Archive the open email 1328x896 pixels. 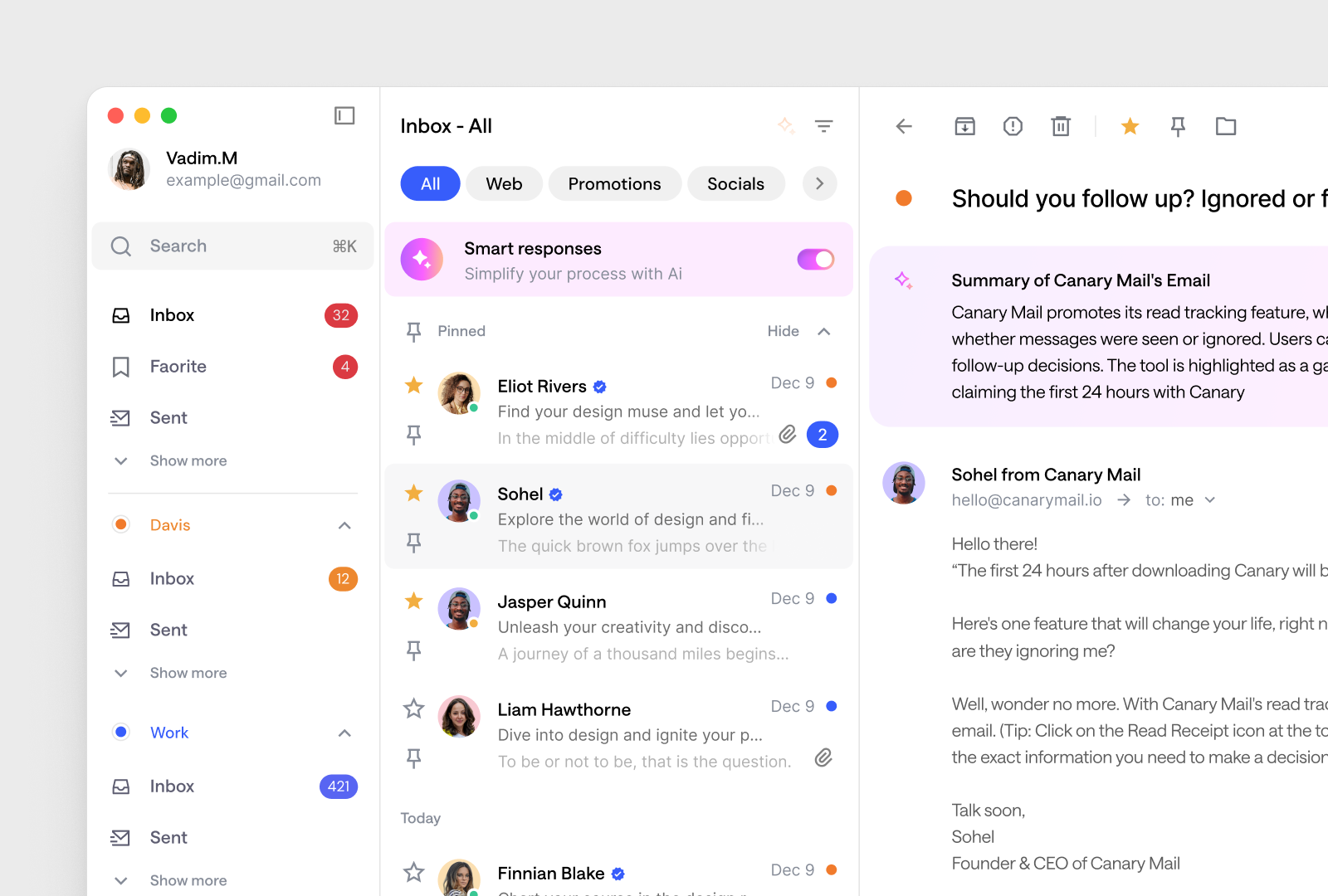pos(964,126)
